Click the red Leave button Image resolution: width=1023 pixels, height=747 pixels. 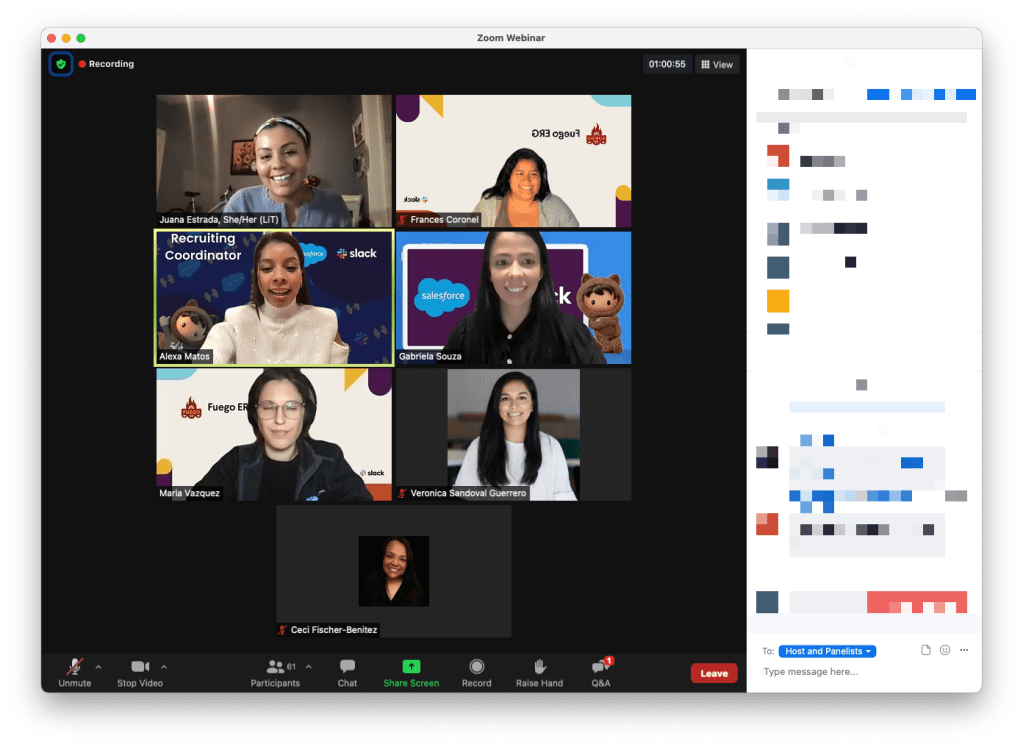714,673
